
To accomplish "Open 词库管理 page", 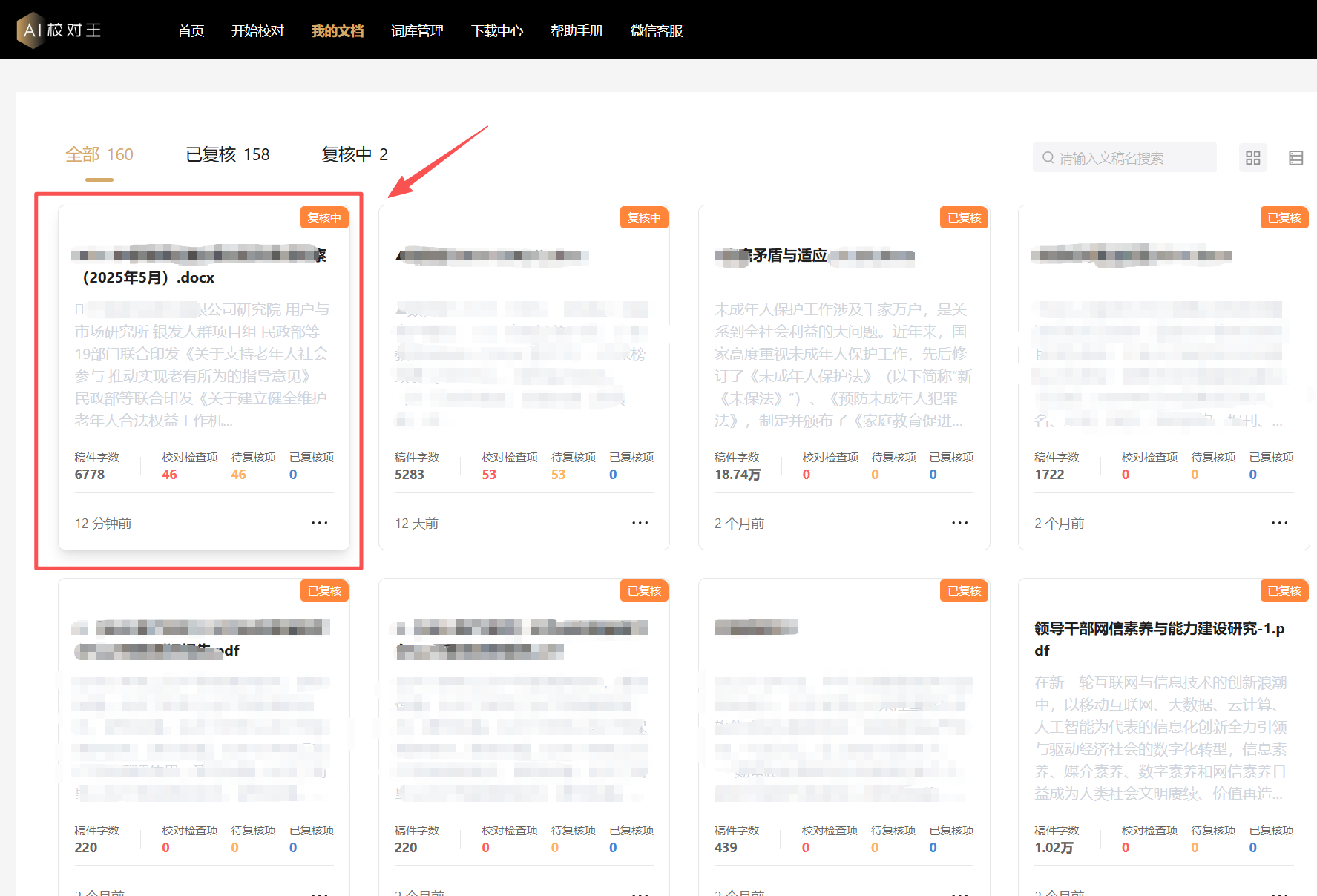I will [x=417, y=31].
